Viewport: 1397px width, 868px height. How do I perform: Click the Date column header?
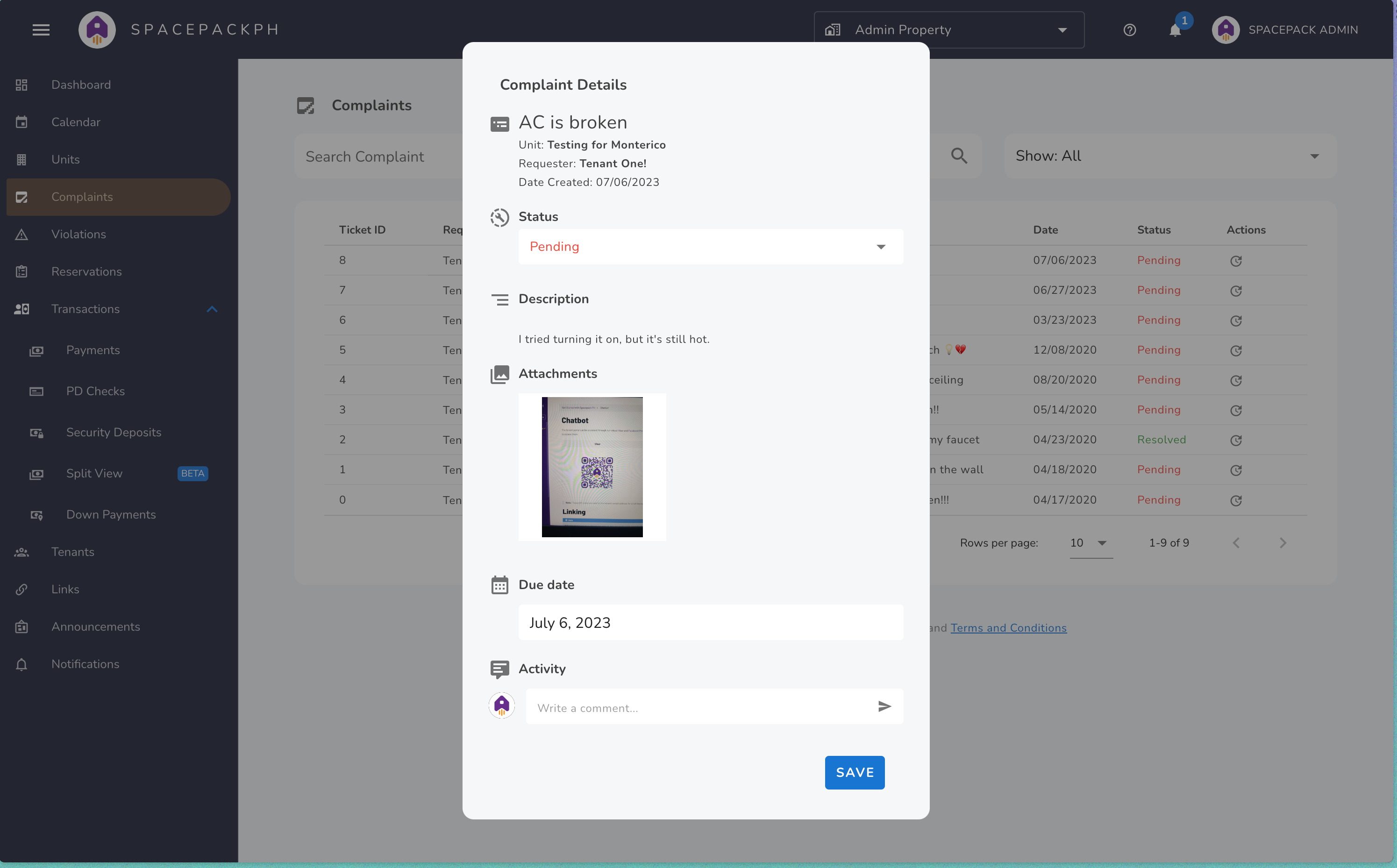1045,230
